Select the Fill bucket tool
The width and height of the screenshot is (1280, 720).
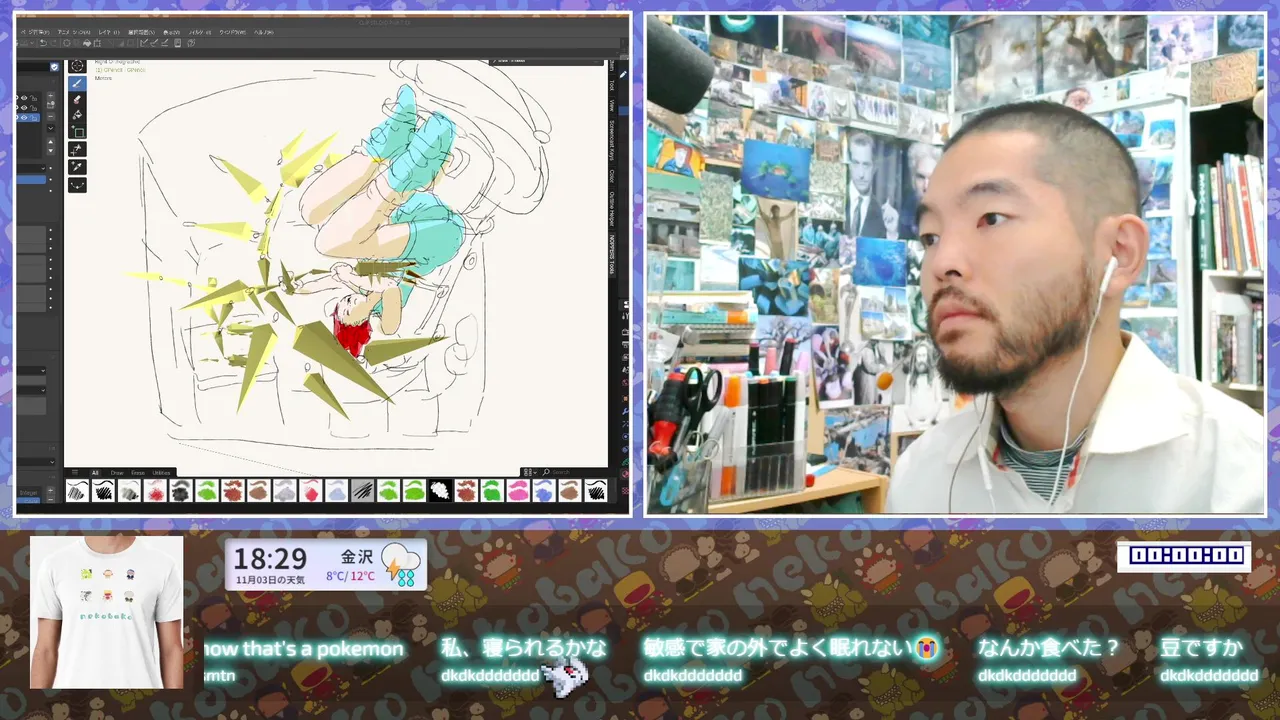point(77,115)
